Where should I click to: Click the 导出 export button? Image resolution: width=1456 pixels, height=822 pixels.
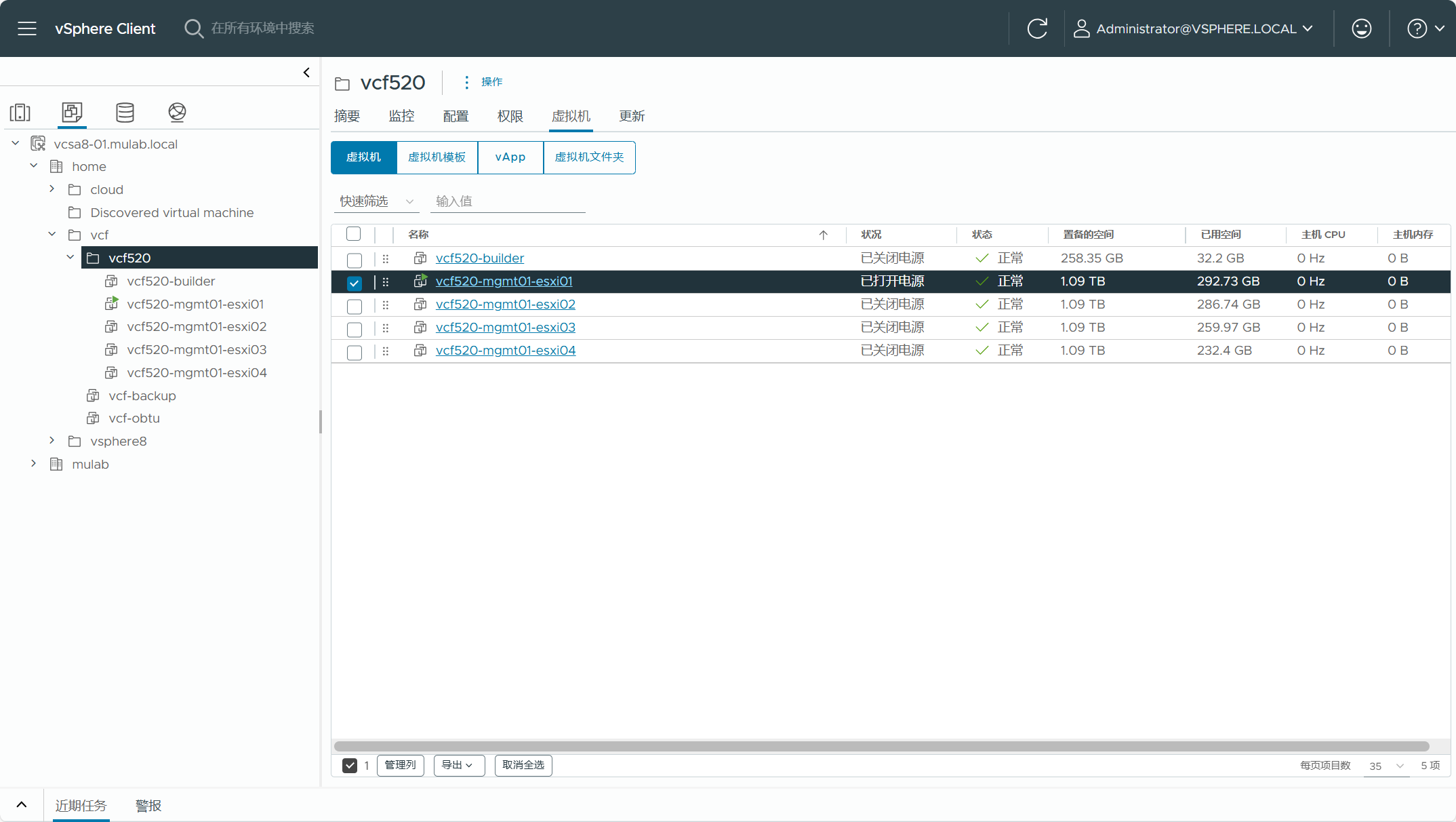click(459, 765)
